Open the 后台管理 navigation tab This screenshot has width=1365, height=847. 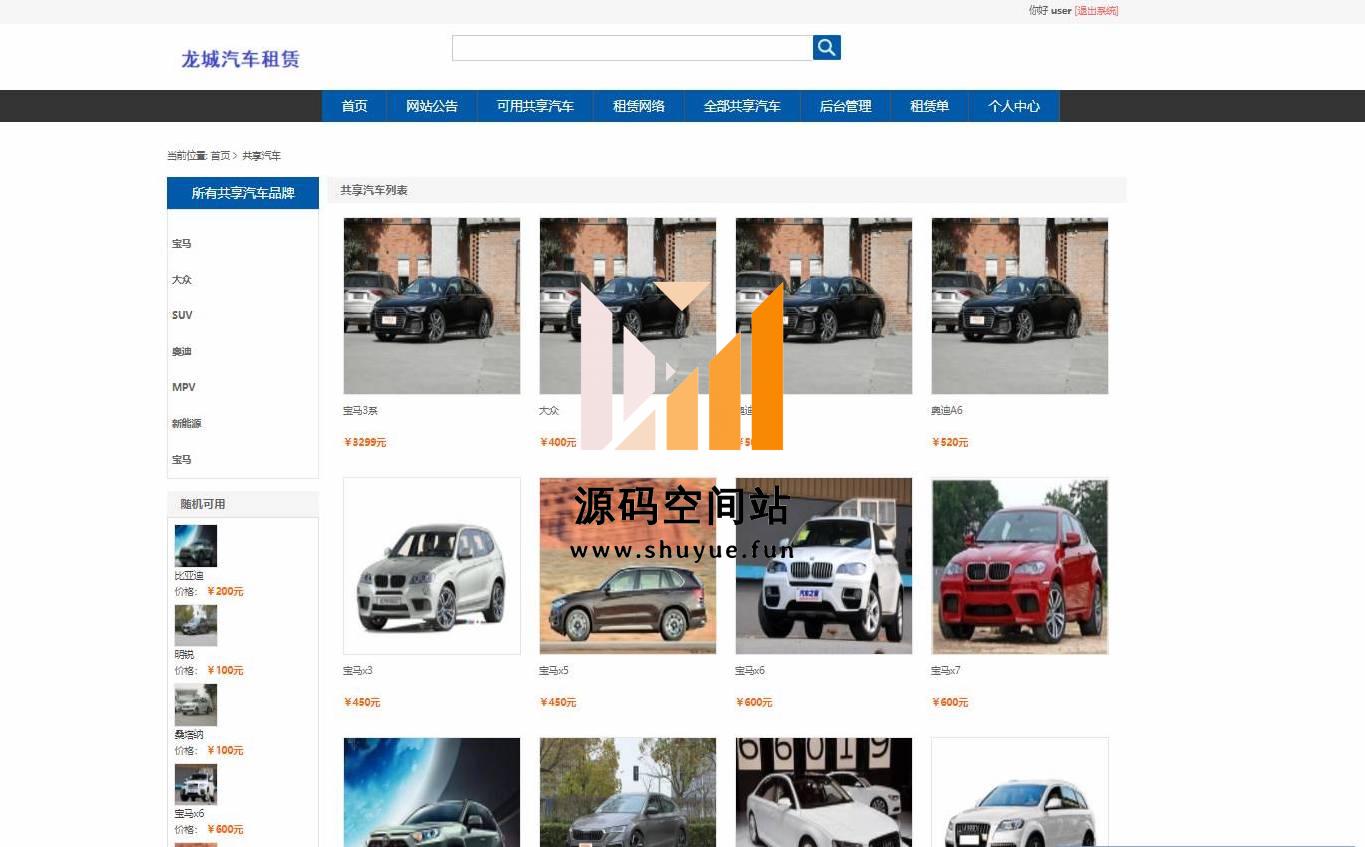click(845, 106)
